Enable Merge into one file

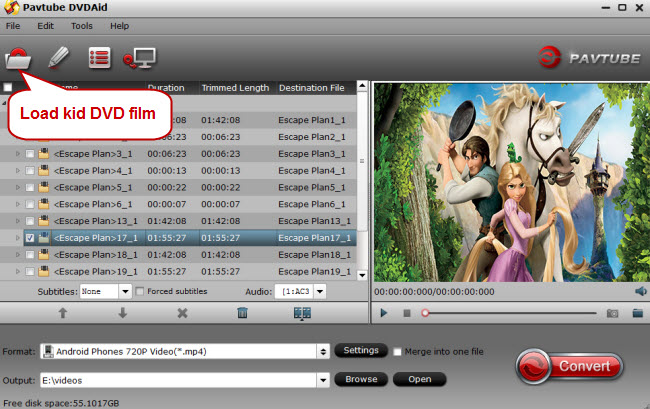(397, 352)
